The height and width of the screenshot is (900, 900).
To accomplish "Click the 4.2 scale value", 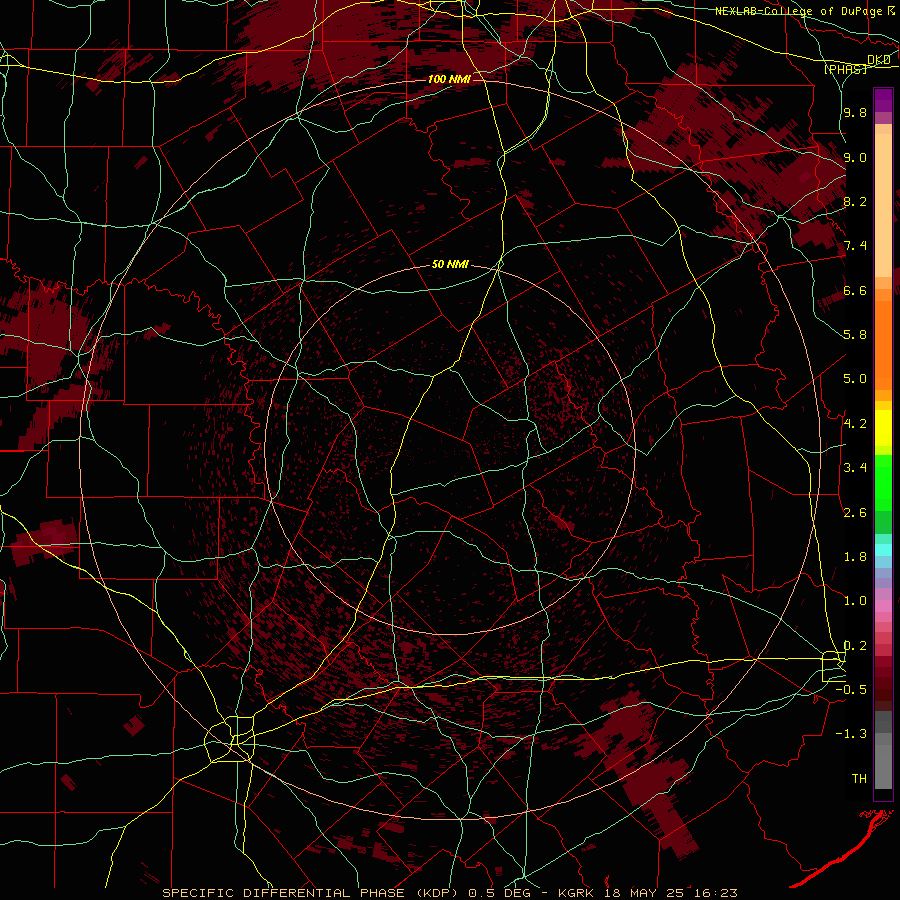I will tap(855, 423).
